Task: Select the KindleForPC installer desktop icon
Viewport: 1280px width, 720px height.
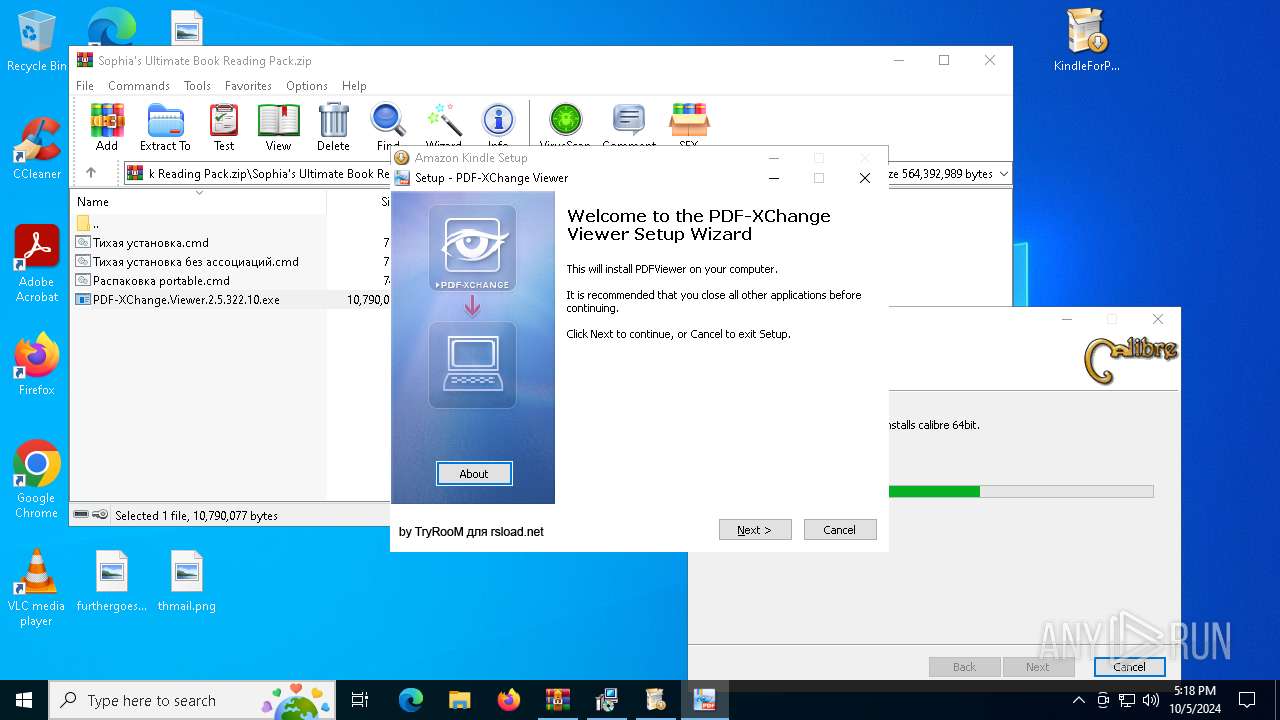Action: (x=1086, y=41)
